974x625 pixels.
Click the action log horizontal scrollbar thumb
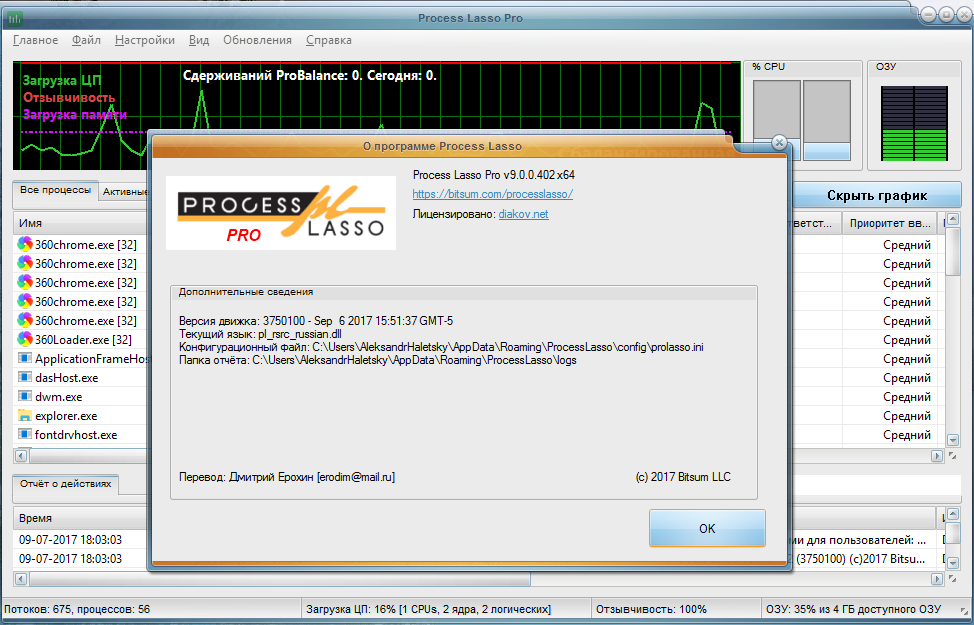[280, 579]
